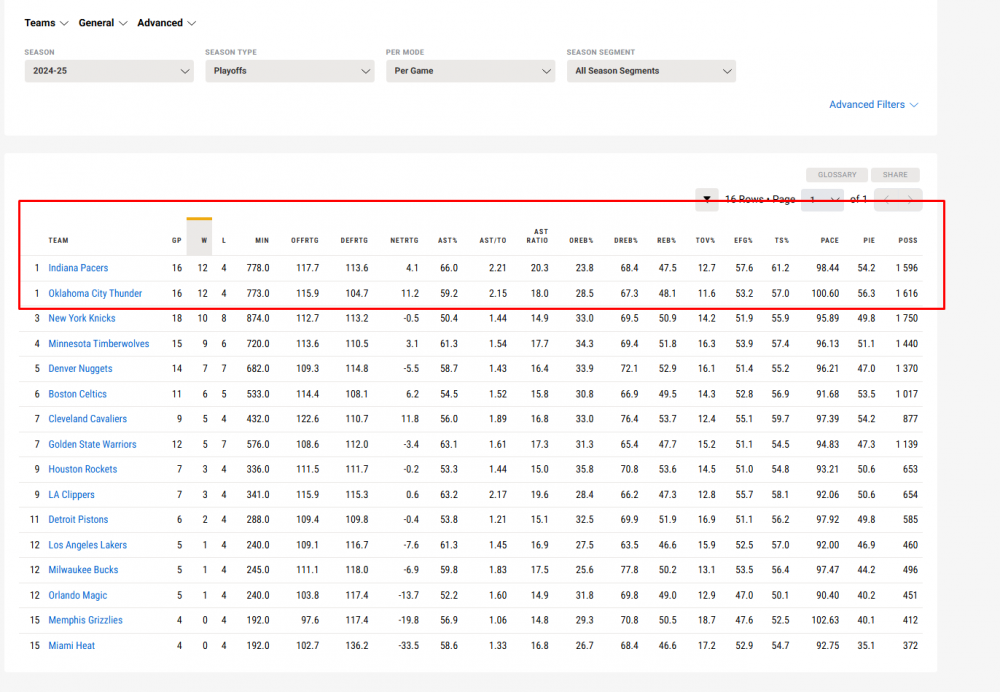Go to the previous page arrow

point(886,200)
